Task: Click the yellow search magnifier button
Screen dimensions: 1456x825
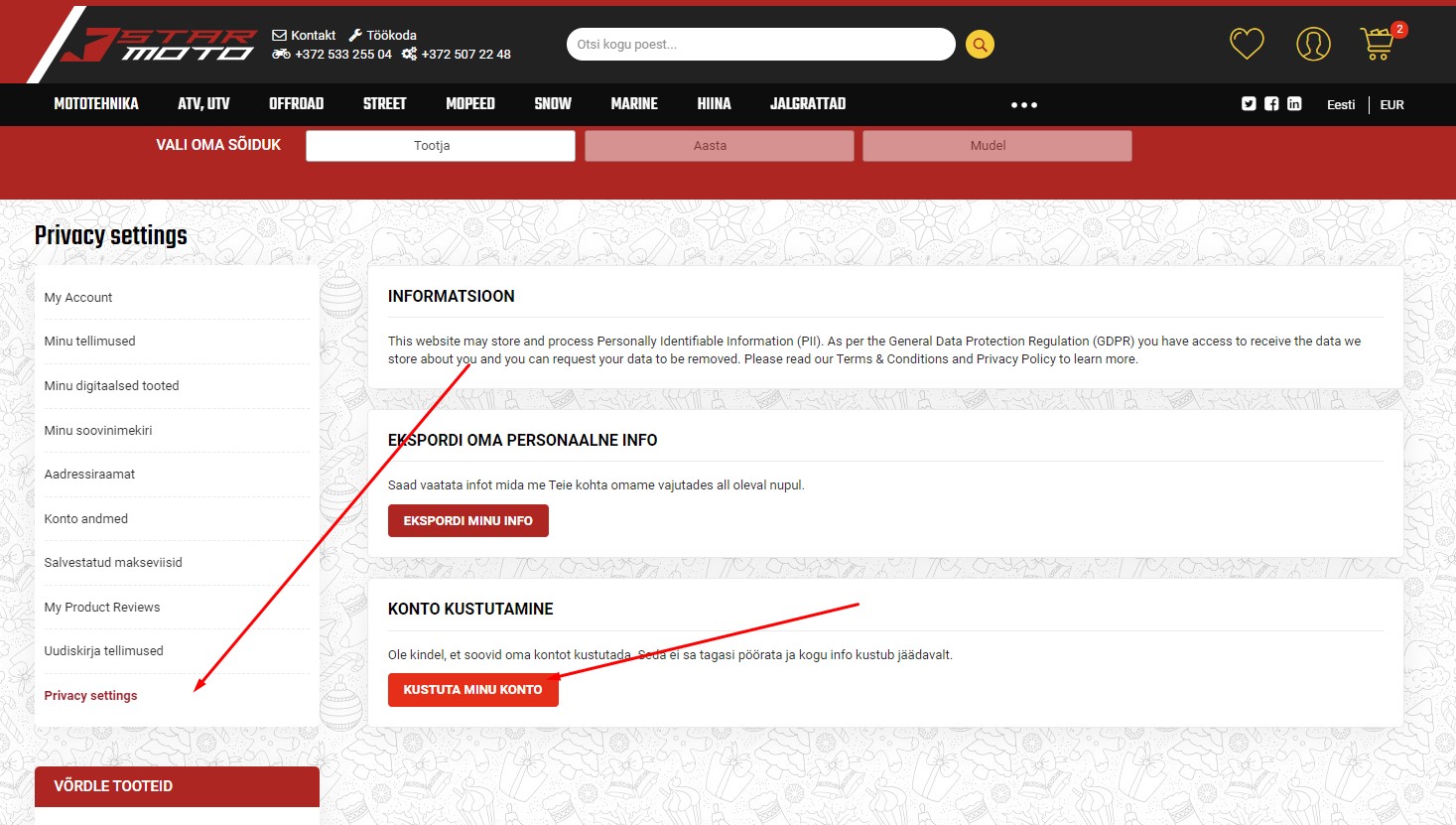Action: [980, 45]
